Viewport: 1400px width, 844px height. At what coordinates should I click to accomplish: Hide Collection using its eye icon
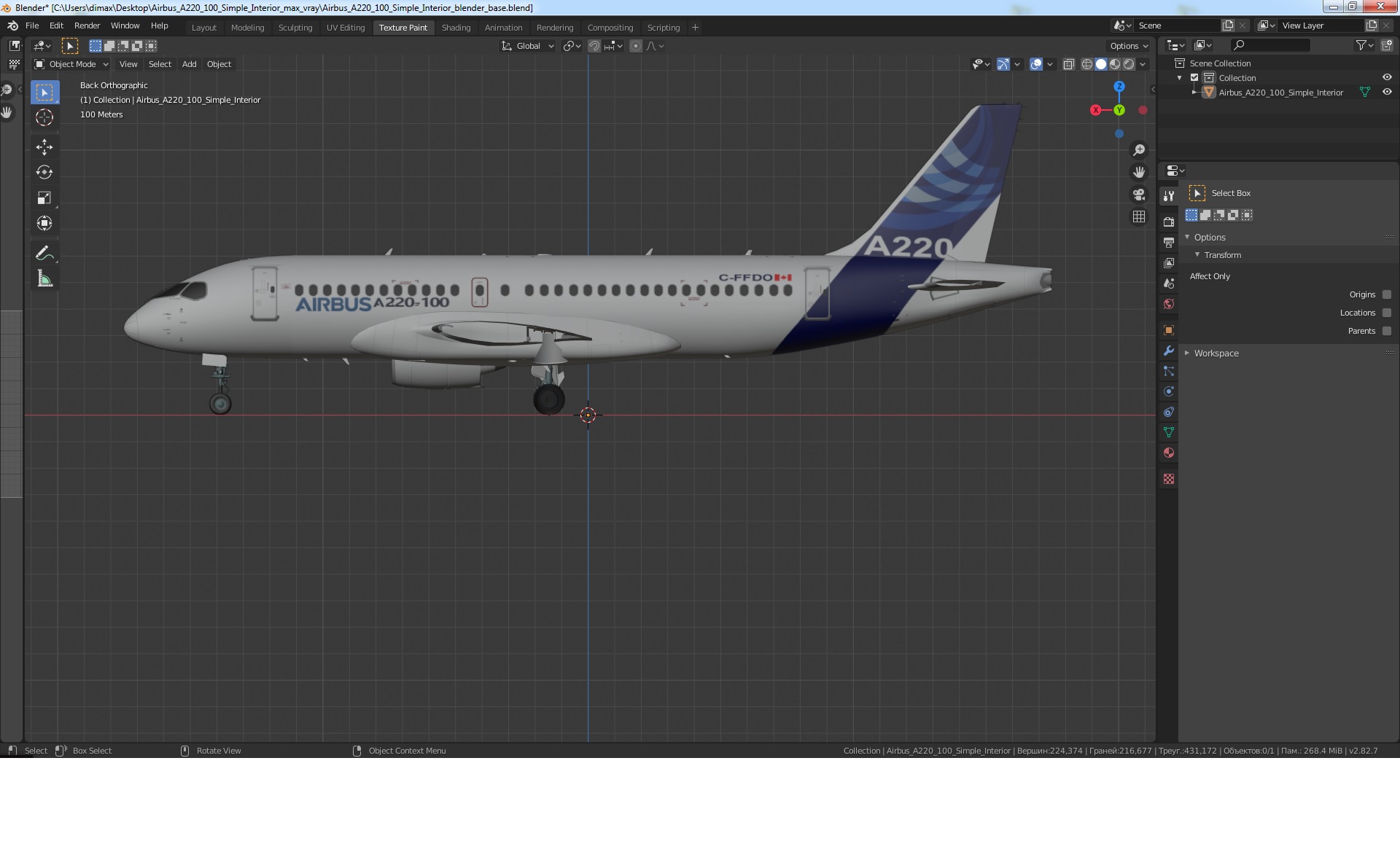[1387, 77]
